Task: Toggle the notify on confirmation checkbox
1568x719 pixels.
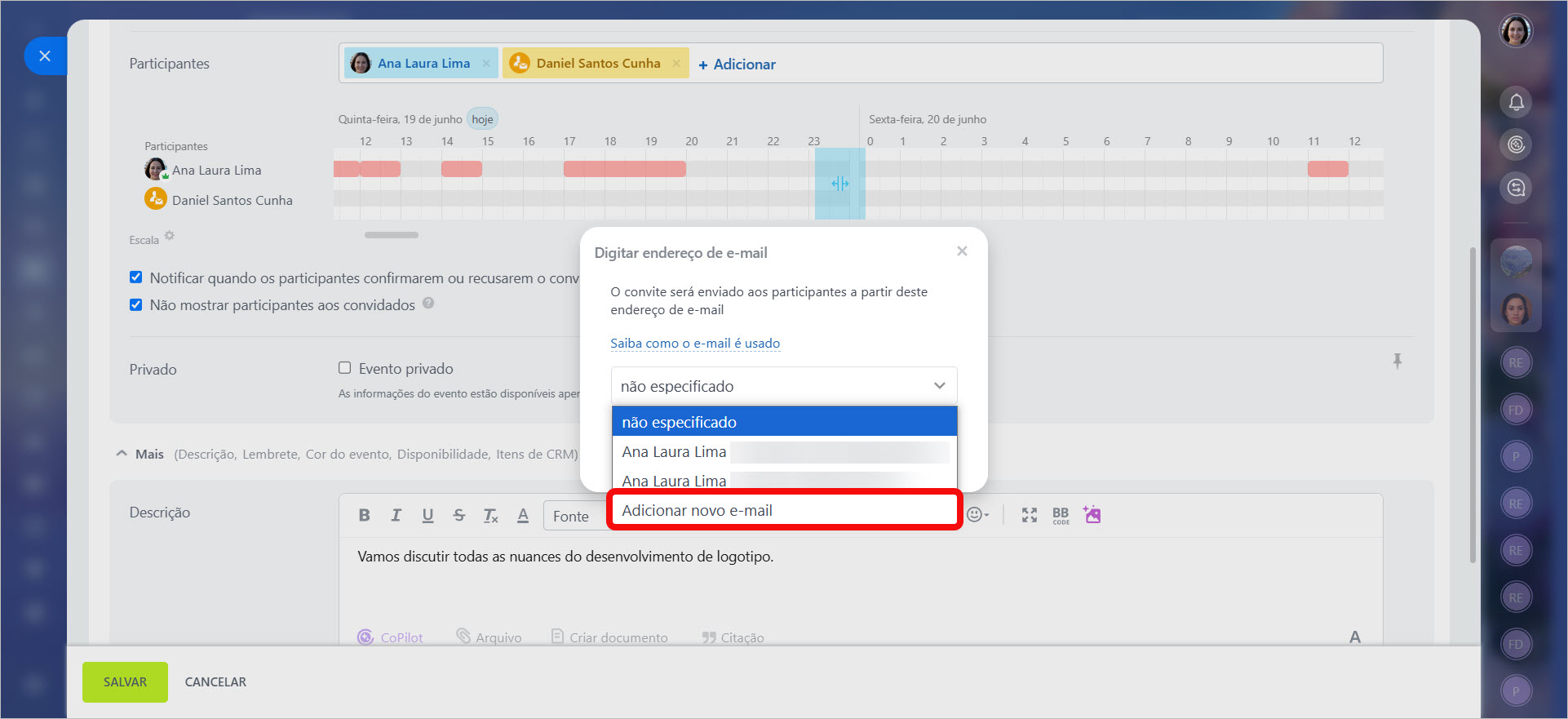Action: pyautogui.click(x=135, y=277)
